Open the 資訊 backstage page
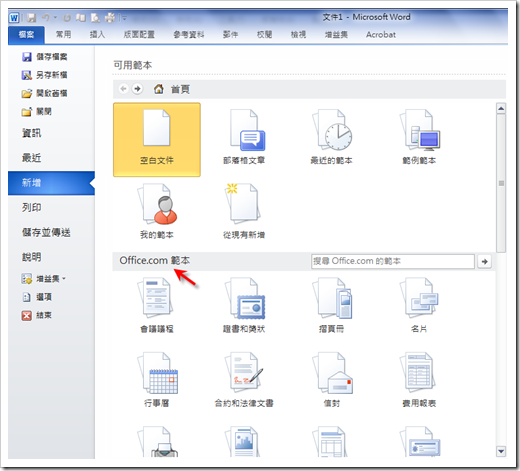This screenshot has height=471, width=520. coord(32,133)
